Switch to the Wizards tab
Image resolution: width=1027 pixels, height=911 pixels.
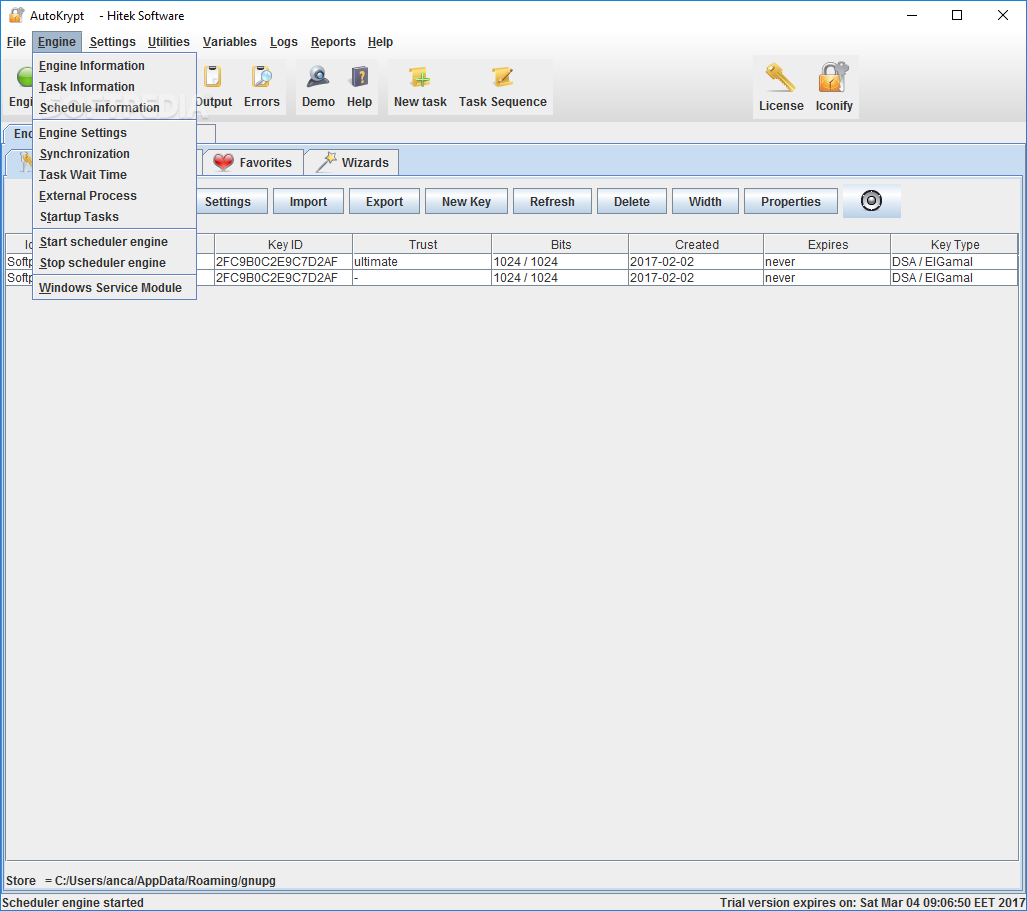[352, 162]
